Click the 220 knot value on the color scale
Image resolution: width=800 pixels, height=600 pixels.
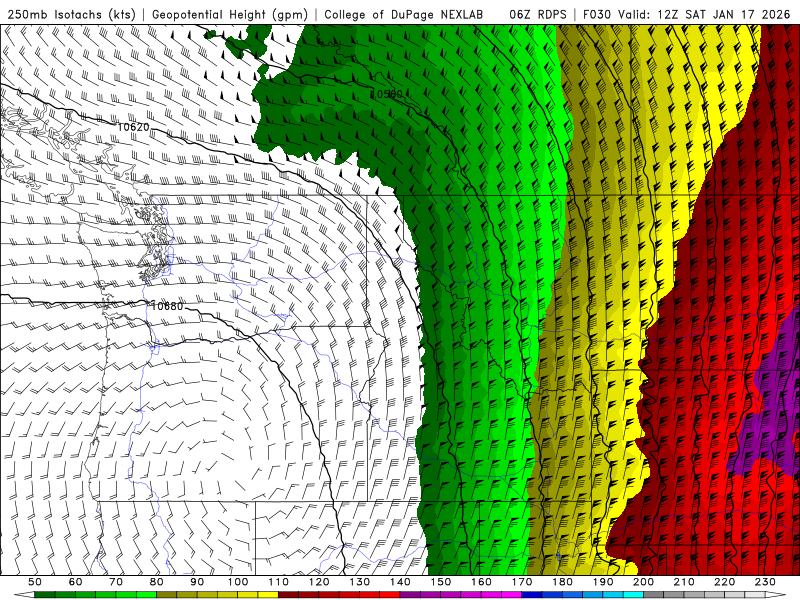point(726,582)
